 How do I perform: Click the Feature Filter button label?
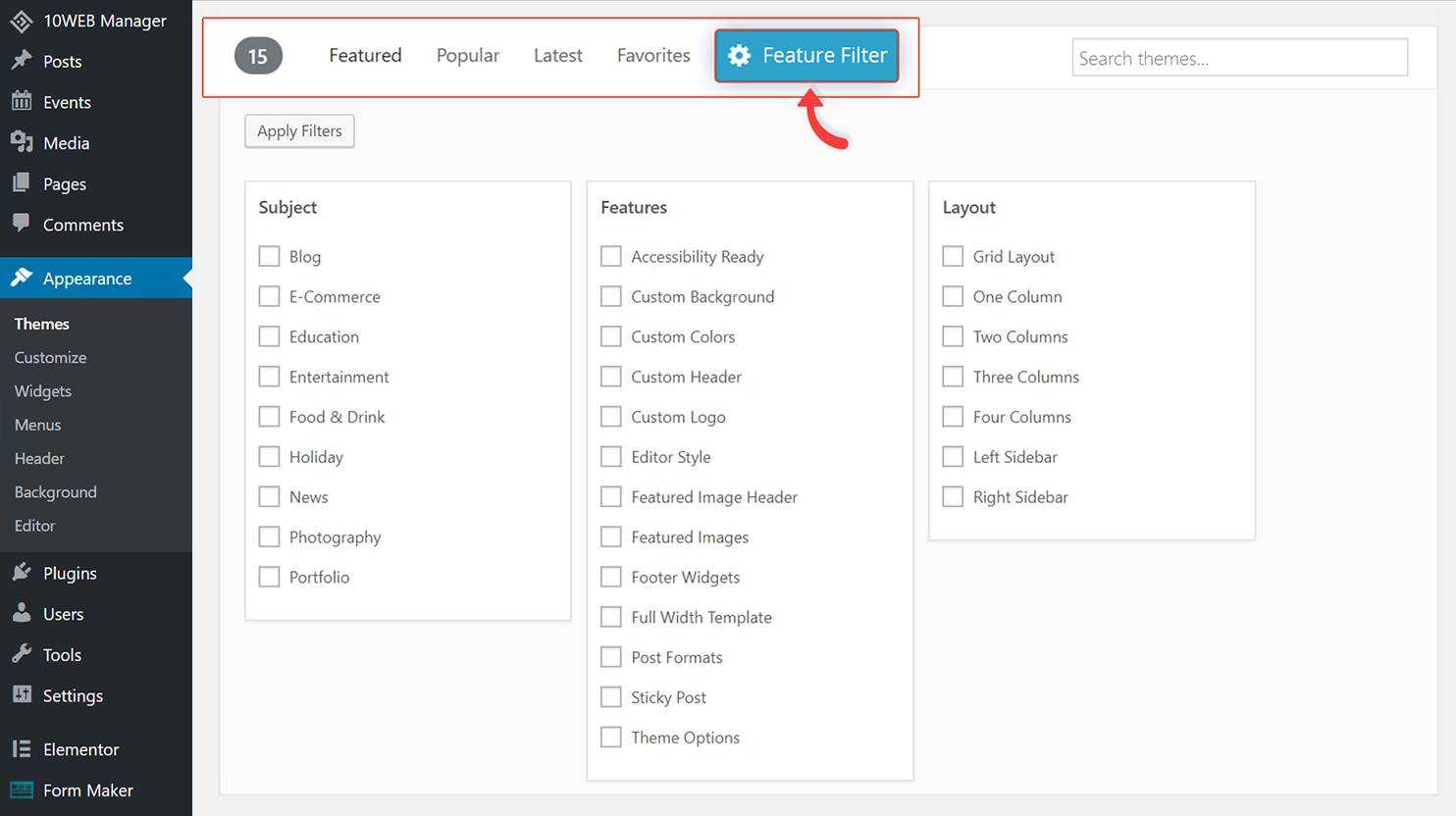(x=825, y=56)
